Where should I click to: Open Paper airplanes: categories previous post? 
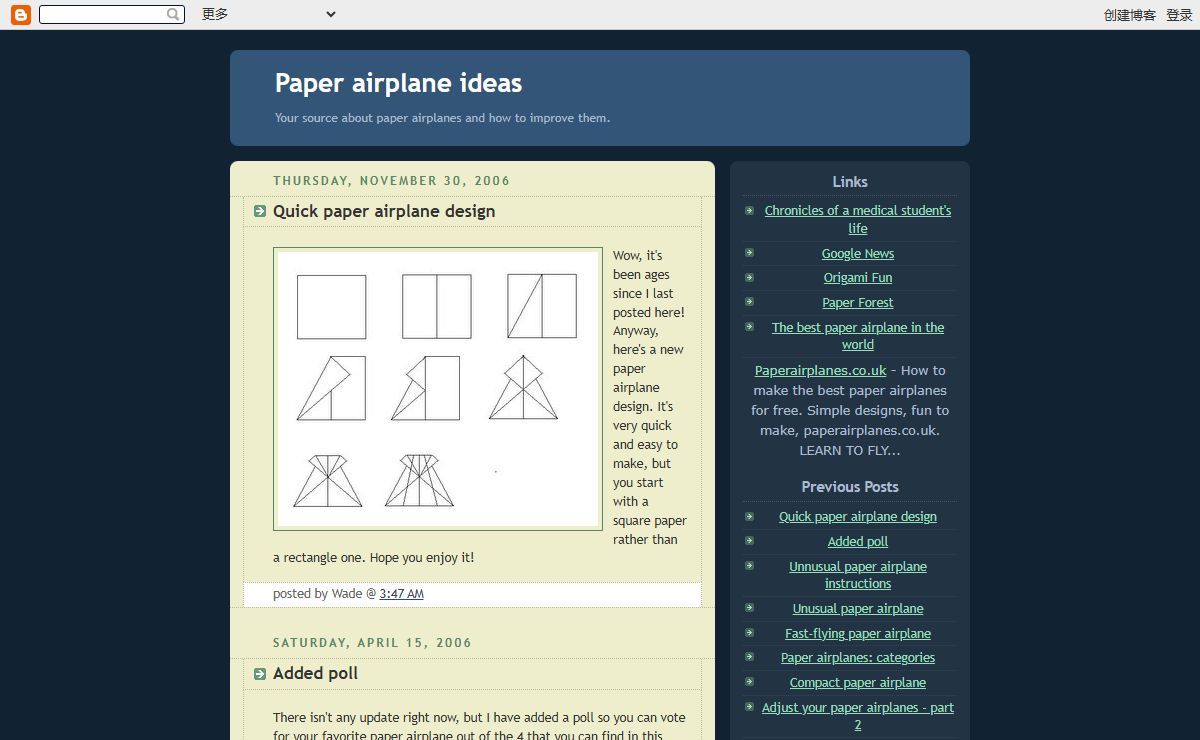pyautogui.click(x=857, y=658)
